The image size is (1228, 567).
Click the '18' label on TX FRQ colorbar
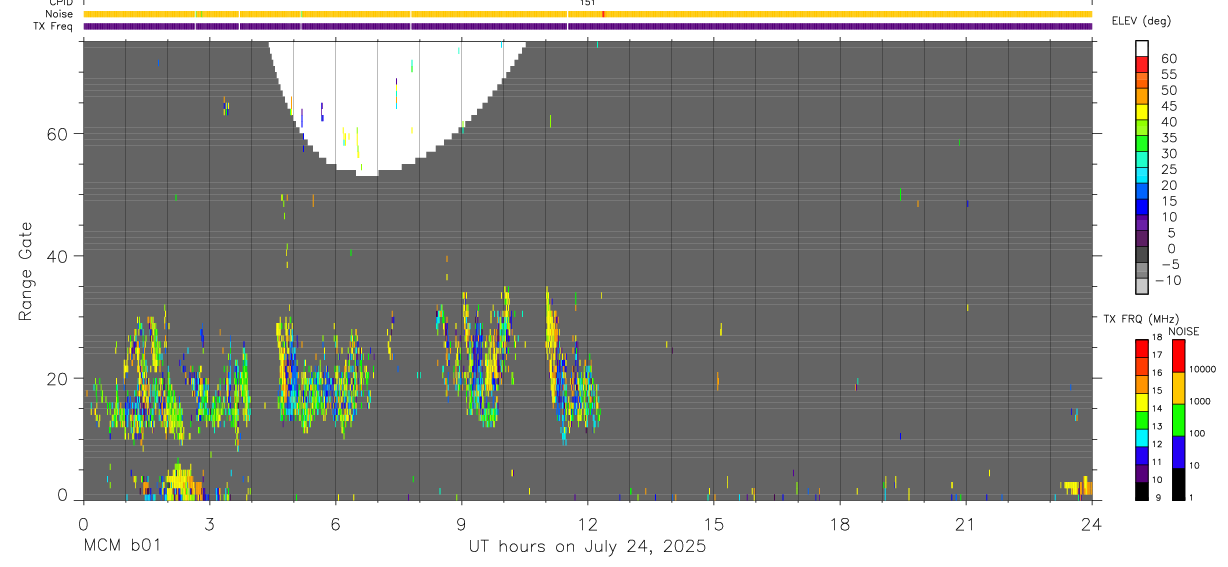pyautogui.click(x=1158, y=338)
